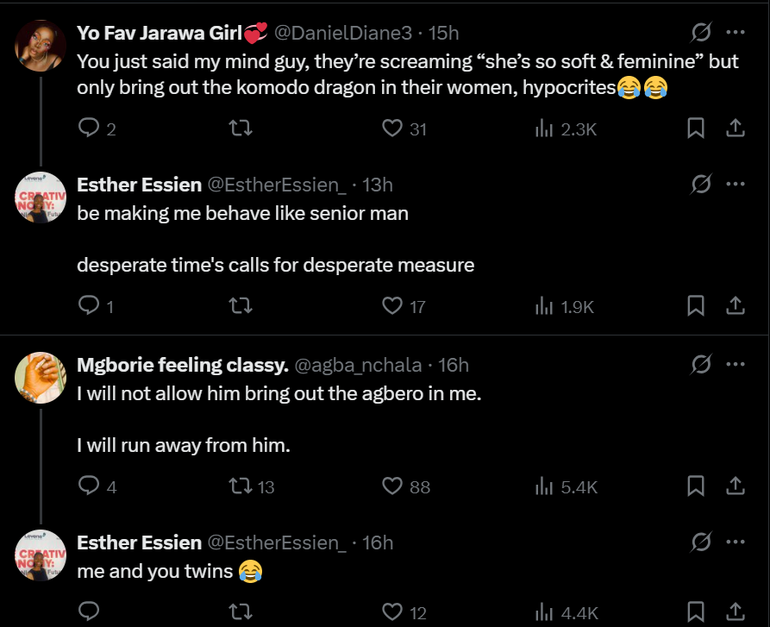View analytics showing 2.3K views
The height and width of the screenshot is (627, 770).
pyautogui.click(x=546, y=128)
